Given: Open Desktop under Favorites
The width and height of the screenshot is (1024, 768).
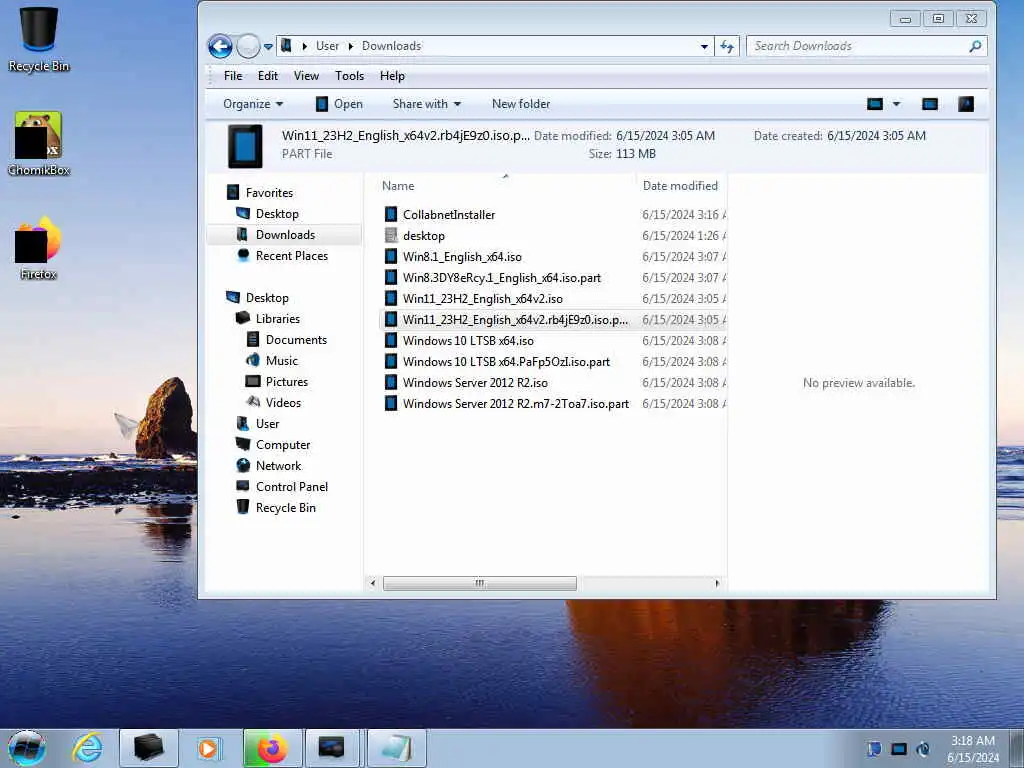Looking at the screenshot, I should click(x=276, y=214).
